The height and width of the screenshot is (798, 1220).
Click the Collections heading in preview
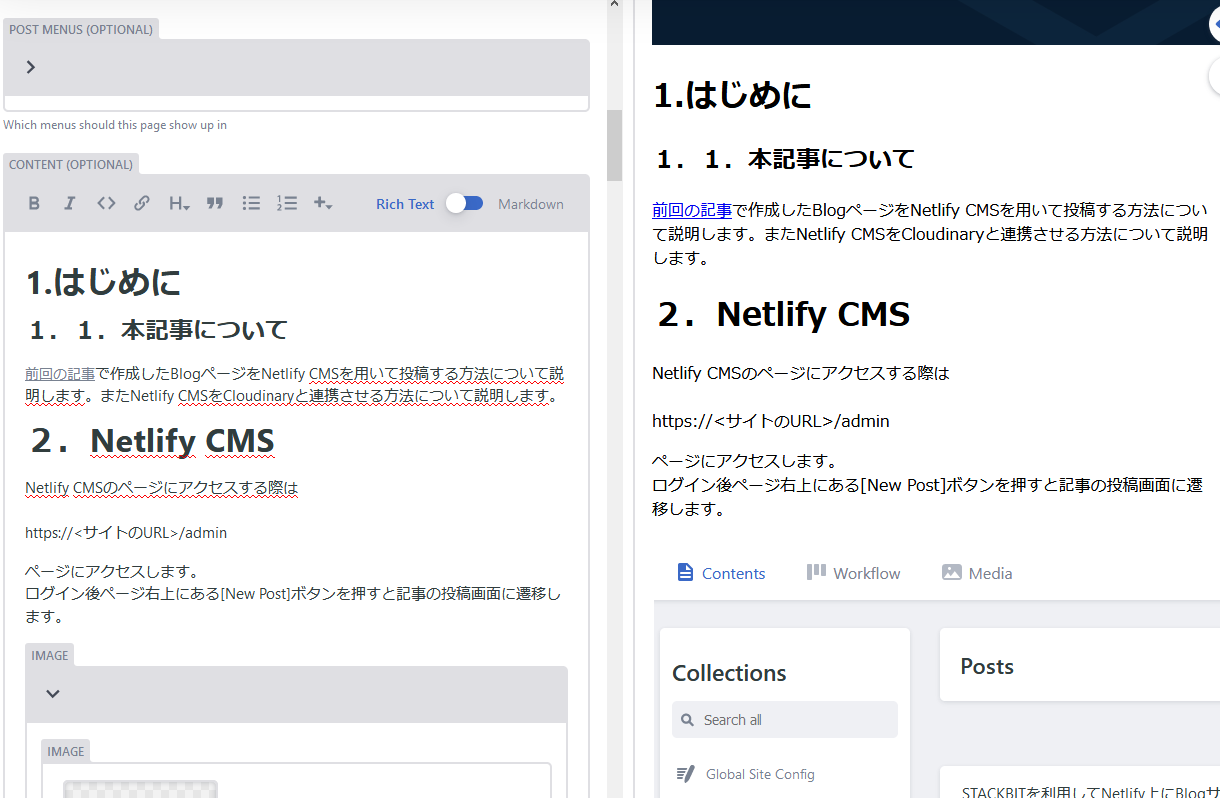(x=729, y=673)
